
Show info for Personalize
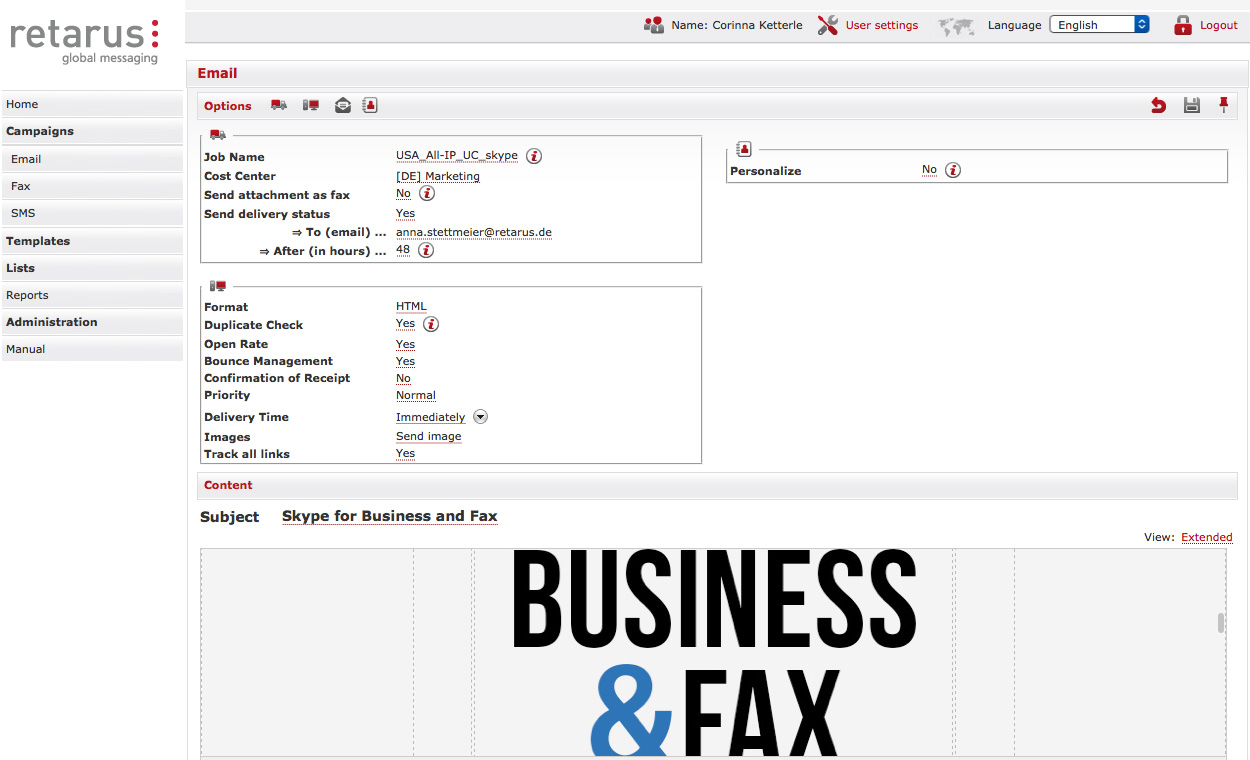(953, 170)
